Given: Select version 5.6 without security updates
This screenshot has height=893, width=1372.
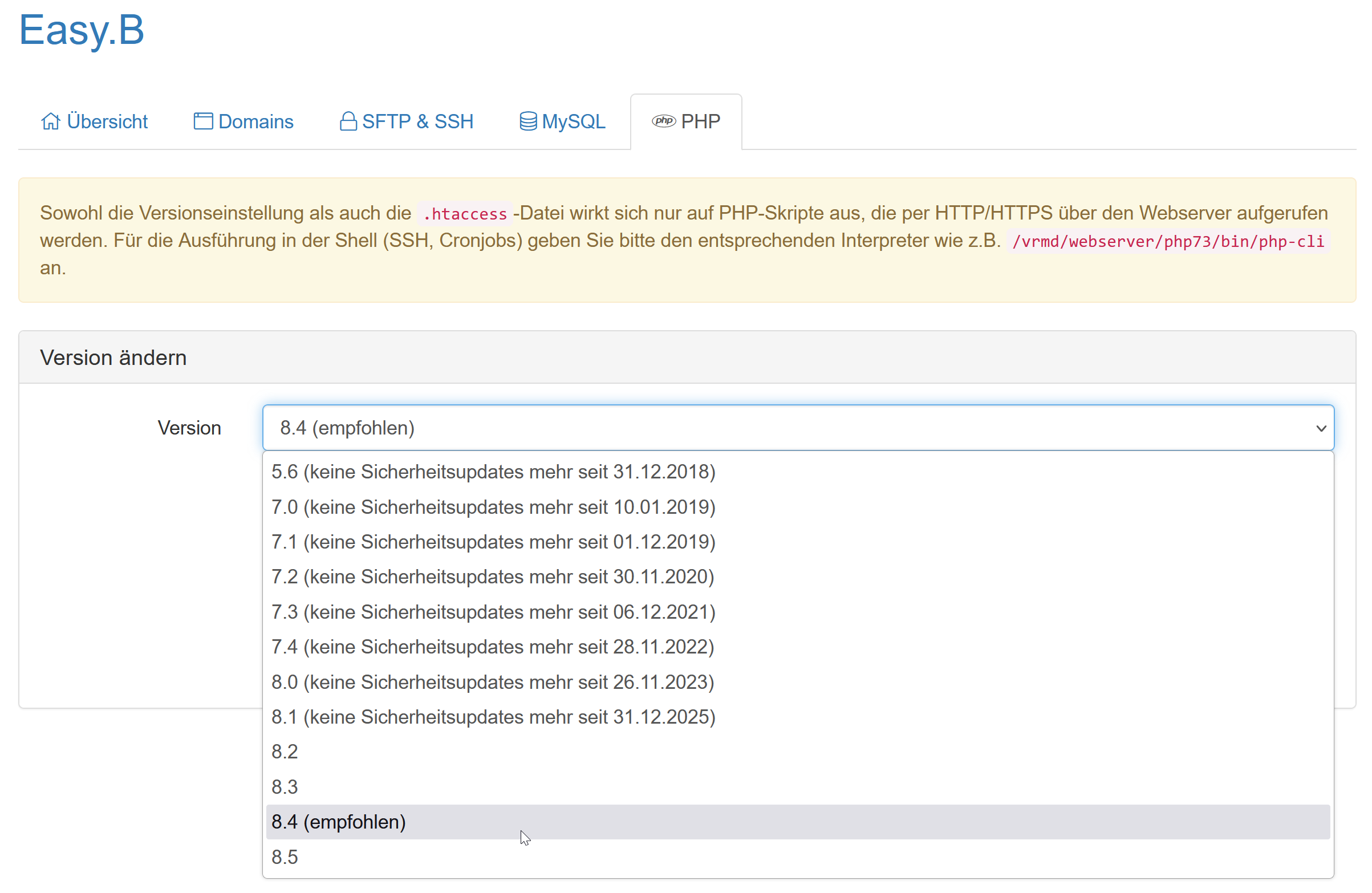Looking at the screenshot, I should pos(493,472).
